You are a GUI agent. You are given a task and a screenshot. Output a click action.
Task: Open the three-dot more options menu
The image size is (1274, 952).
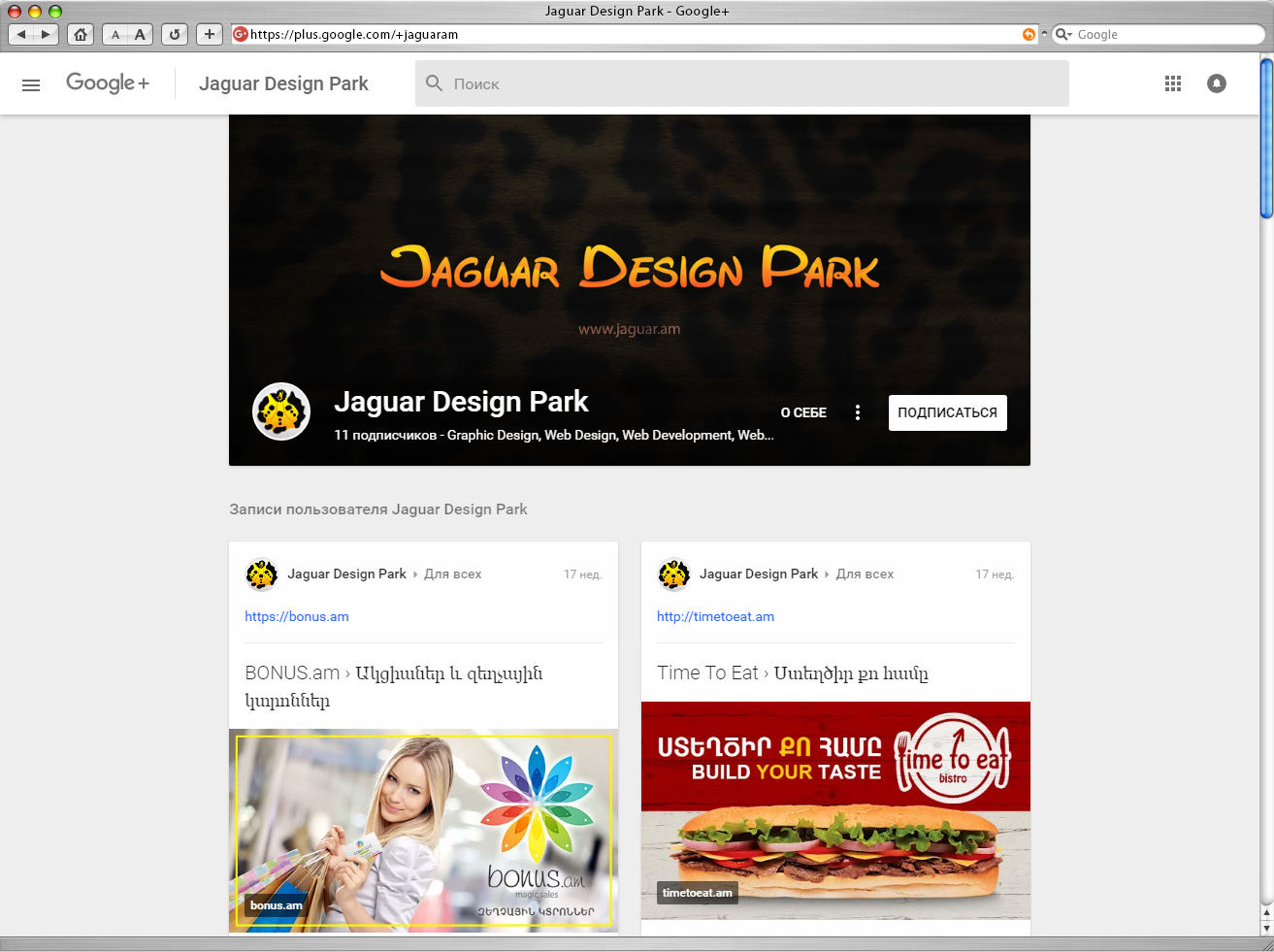pos(858,412)
